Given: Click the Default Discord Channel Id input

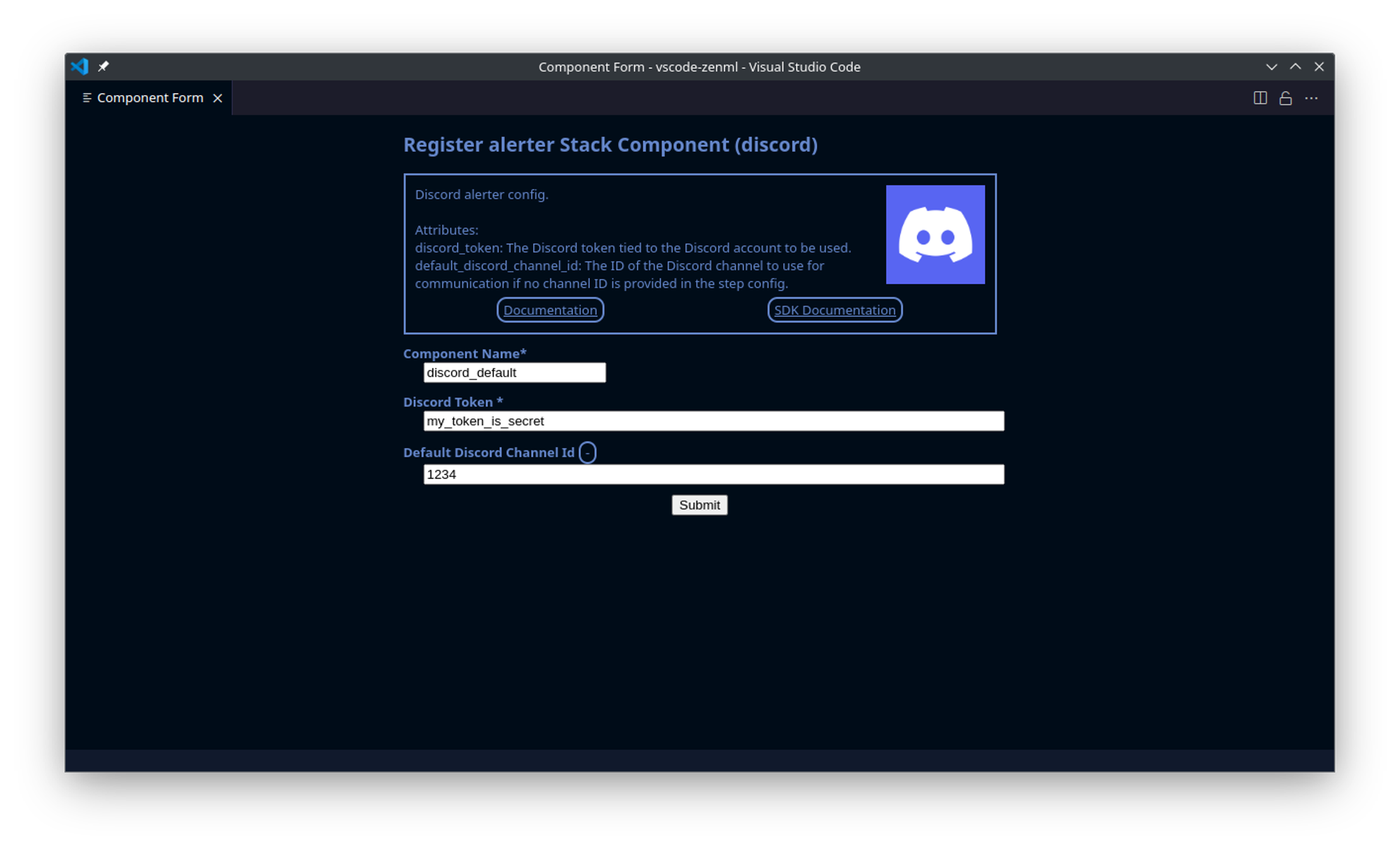Looking at the screenshot, I should click(x=713, y=474).
